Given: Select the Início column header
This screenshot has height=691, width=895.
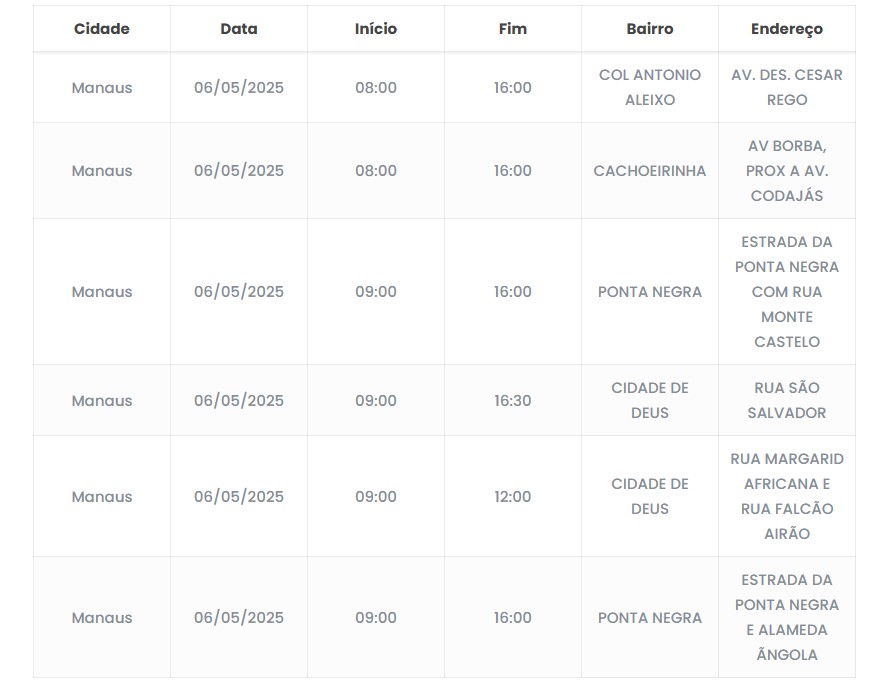Looking at the screenshot, I should point(376,29).
